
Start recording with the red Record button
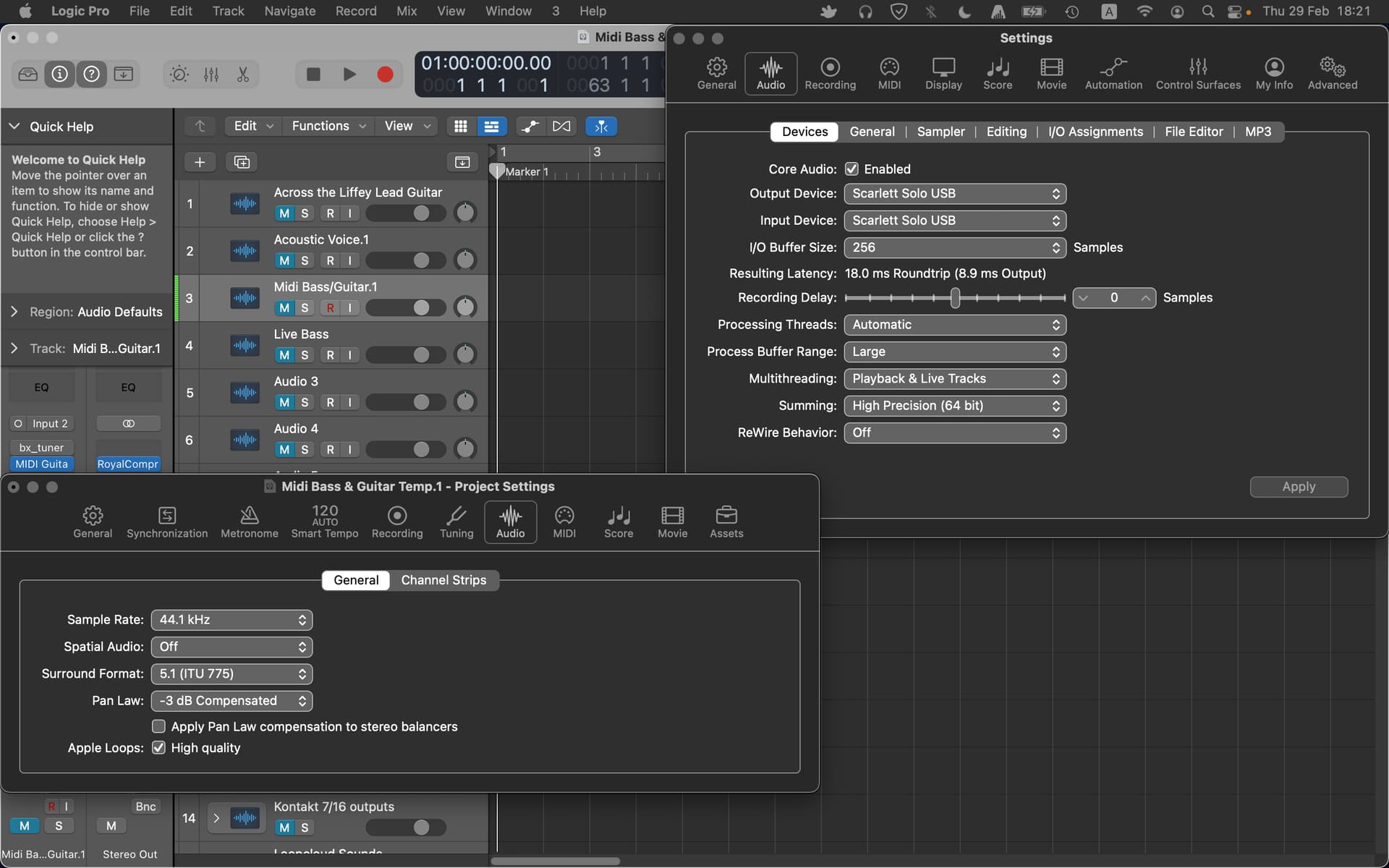click(385, 75)
